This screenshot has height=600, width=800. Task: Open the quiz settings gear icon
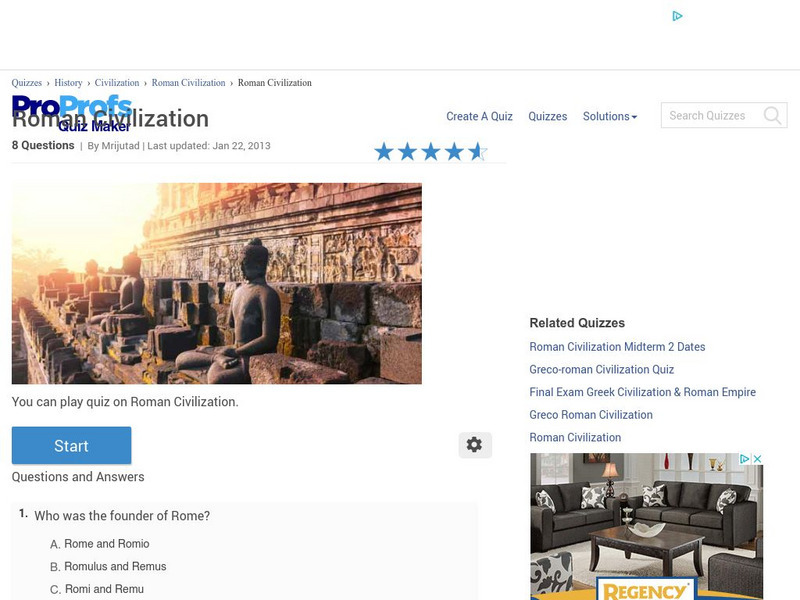pos(474,443)
